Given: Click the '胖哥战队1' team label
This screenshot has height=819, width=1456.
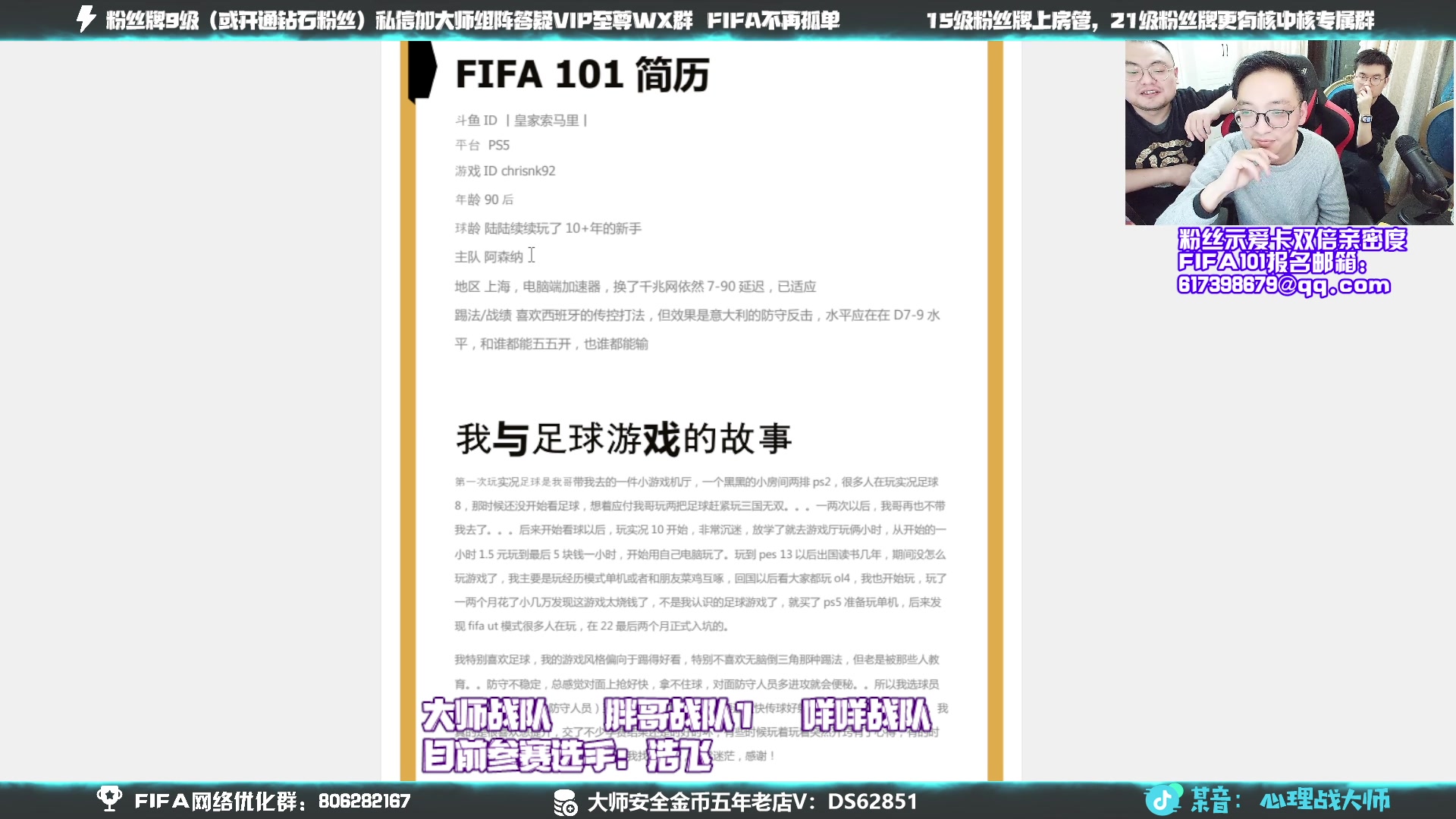Looking at the screenshot, I should (x=677, y=715).
